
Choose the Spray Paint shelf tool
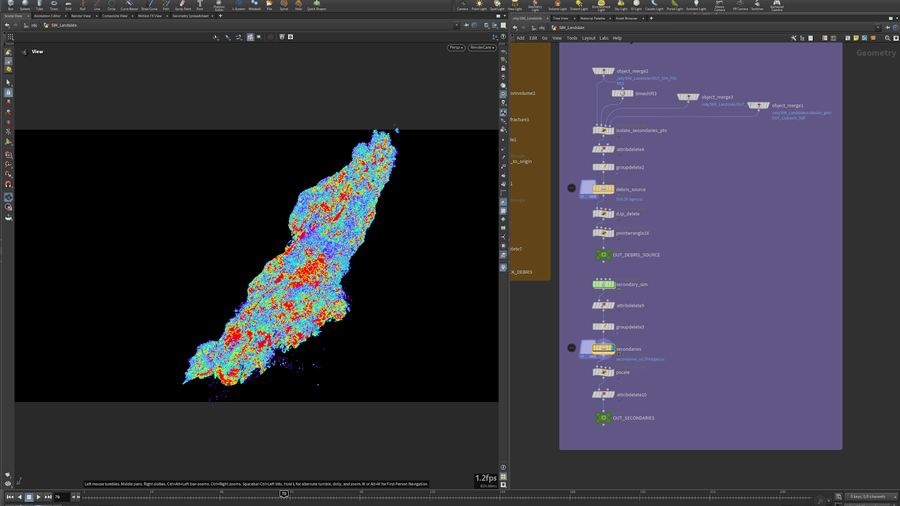pos(183,6)
